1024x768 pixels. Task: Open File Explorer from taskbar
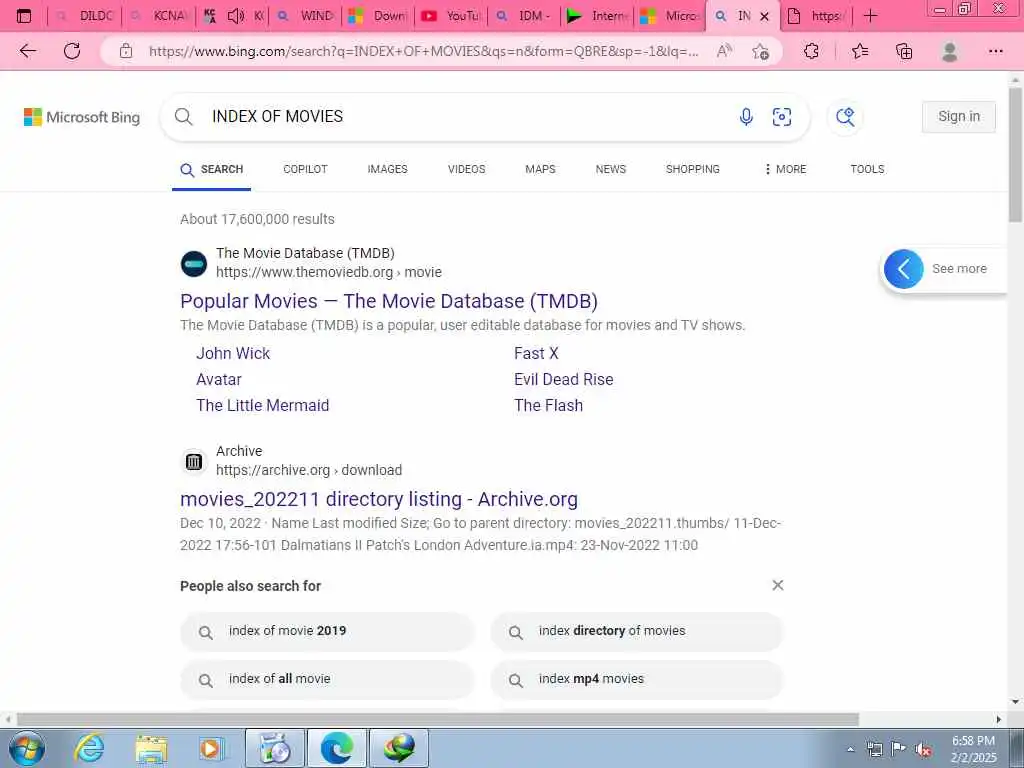pyautogui.click(x=152, y=748)
